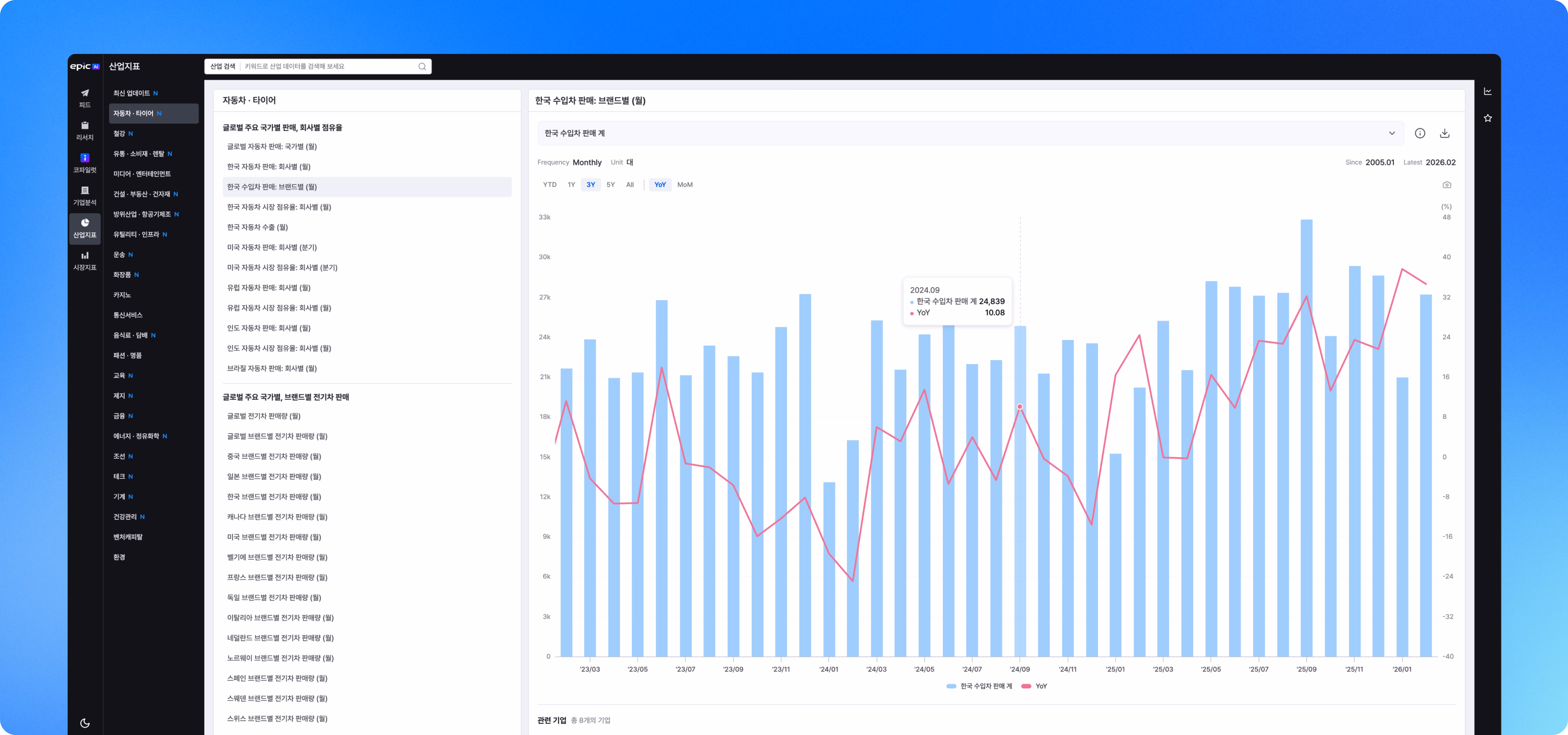Select 테크 industry category
Viewport: 1568px width, 735px height.
[119, 476]
